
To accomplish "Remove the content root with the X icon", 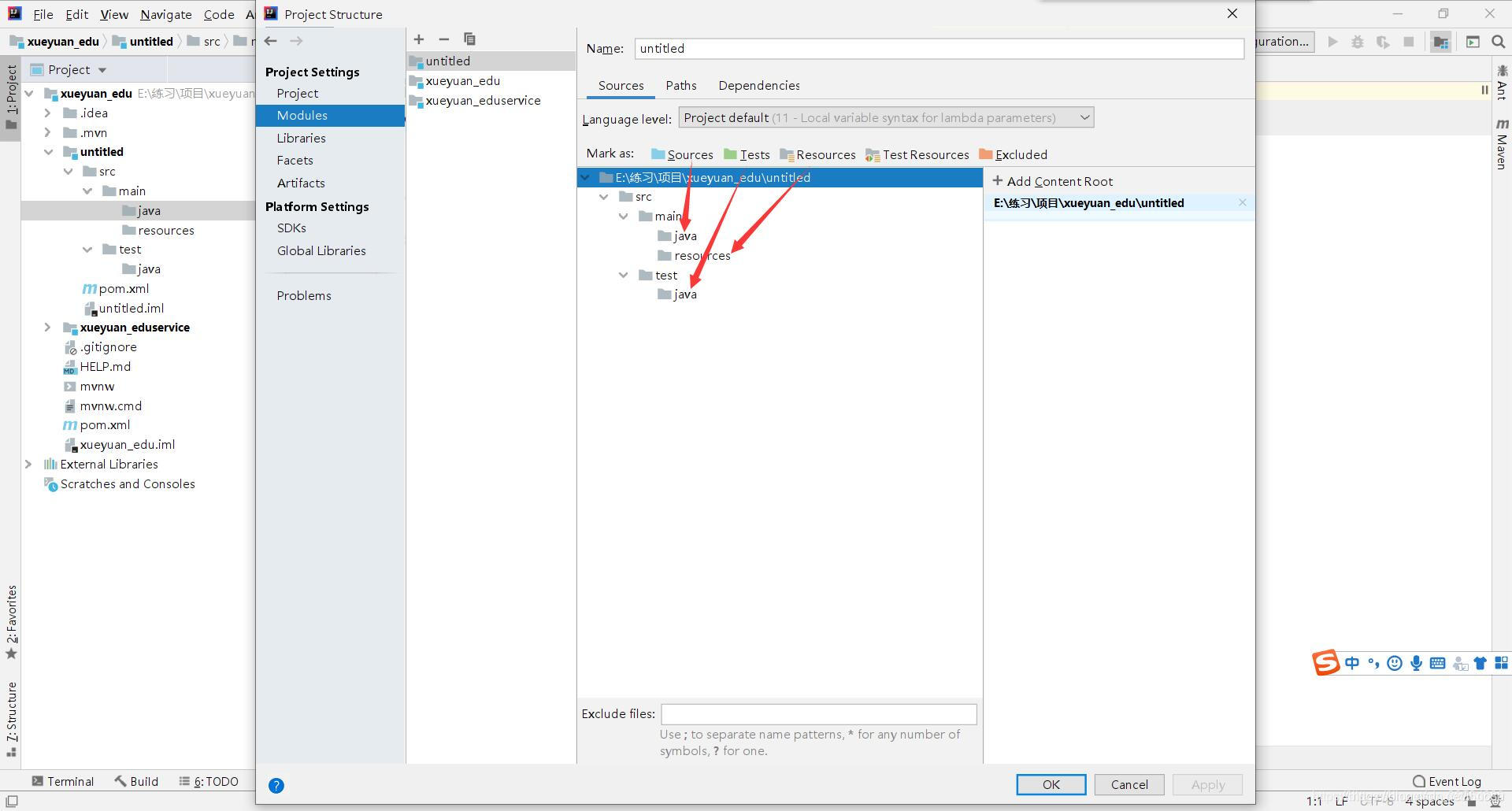I will coord(1243,202).
